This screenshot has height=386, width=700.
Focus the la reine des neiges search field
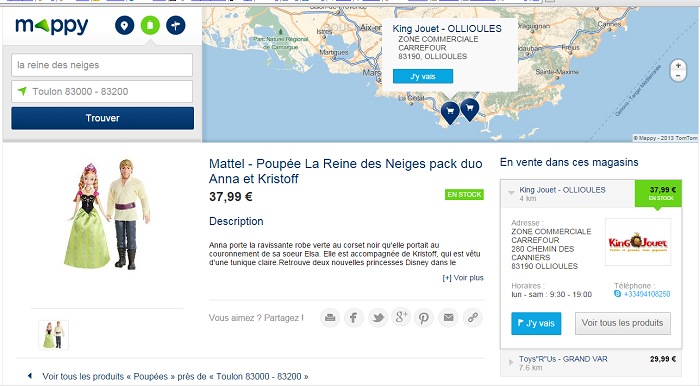coord(102,65)
